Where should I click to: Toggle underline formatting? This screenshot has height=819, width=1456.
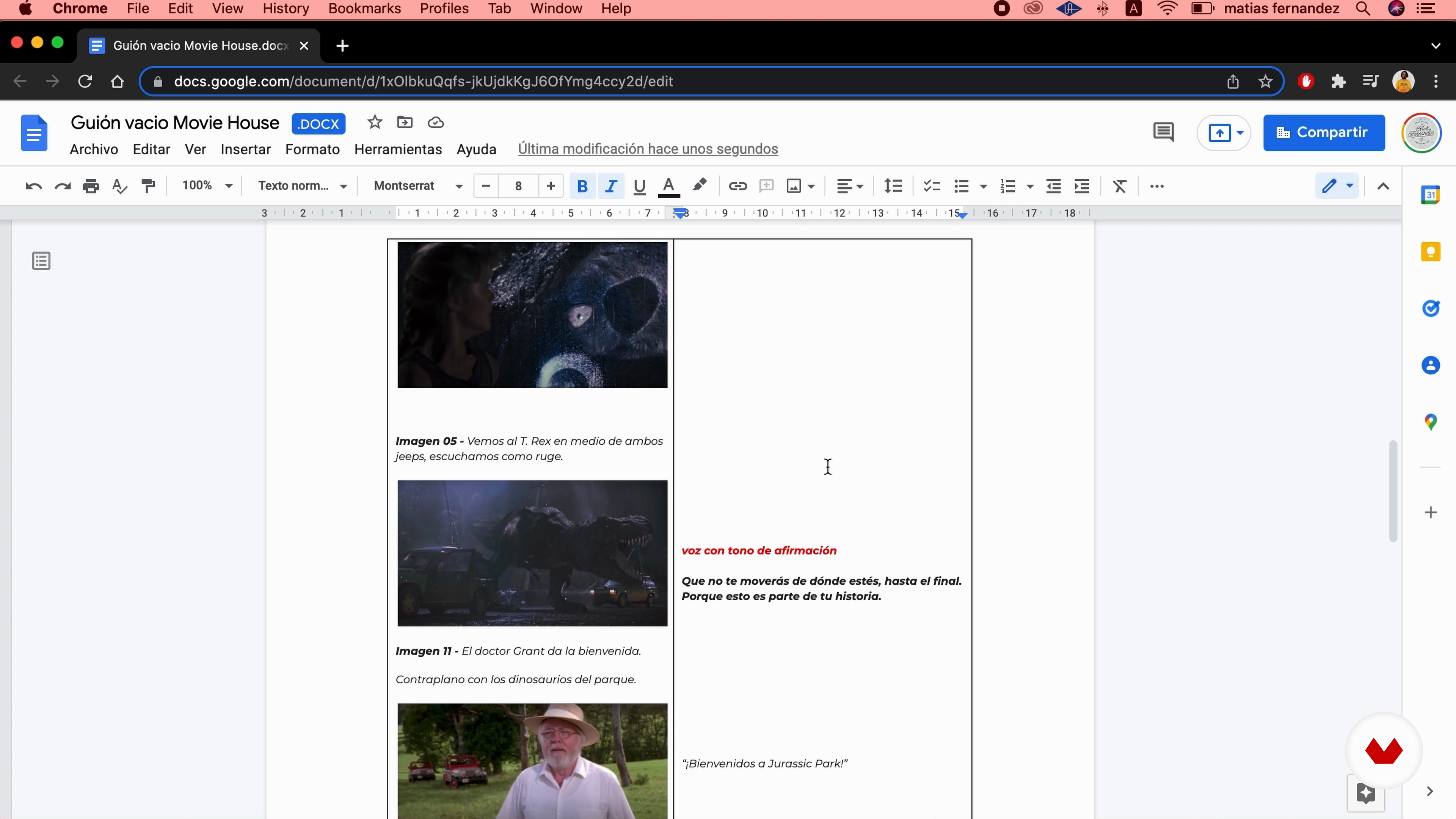[639, 186]
